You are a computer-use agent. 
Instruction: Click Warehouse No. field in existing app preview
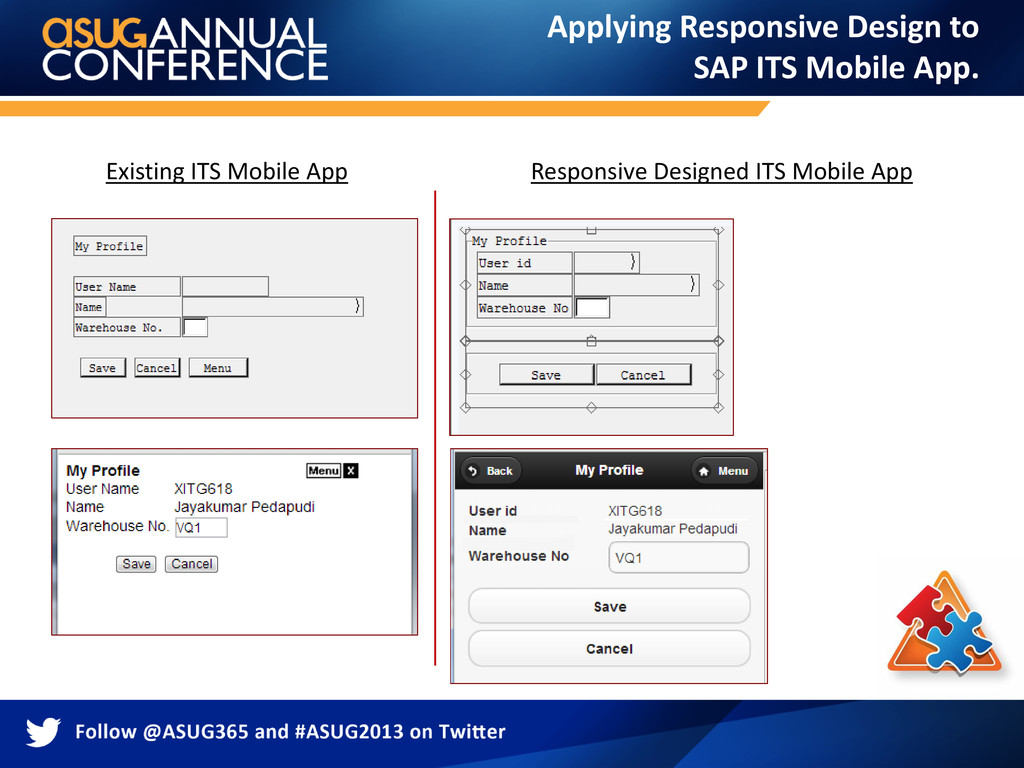[201, 528]
